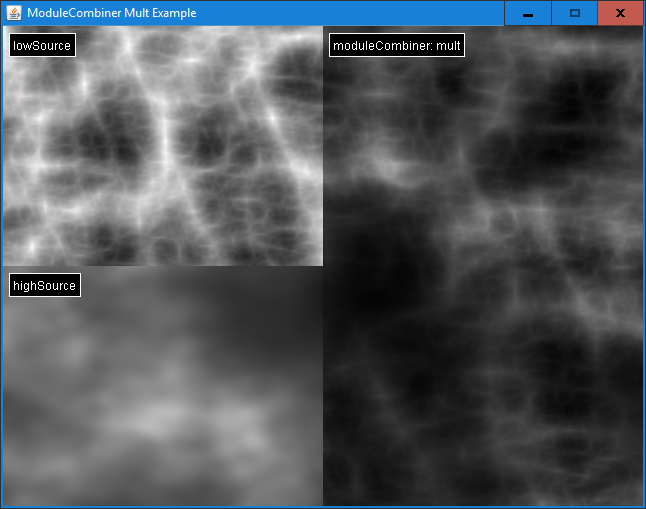Select the middle of the highSource blurry image
Viewport: 646px width, 509px height.
[163, 386]
